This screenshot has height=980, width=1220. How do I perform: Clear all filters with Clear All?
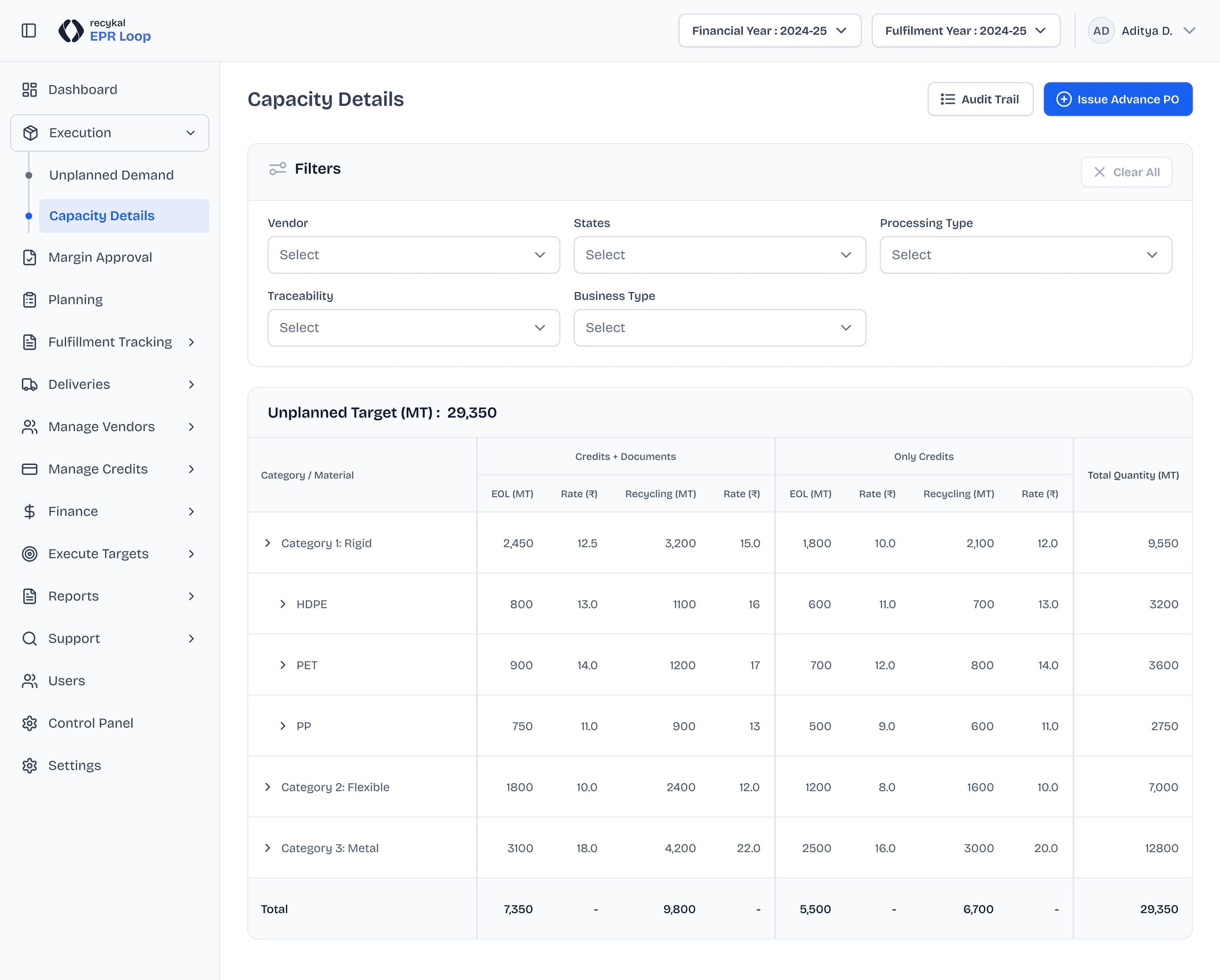pos(1126,172)
